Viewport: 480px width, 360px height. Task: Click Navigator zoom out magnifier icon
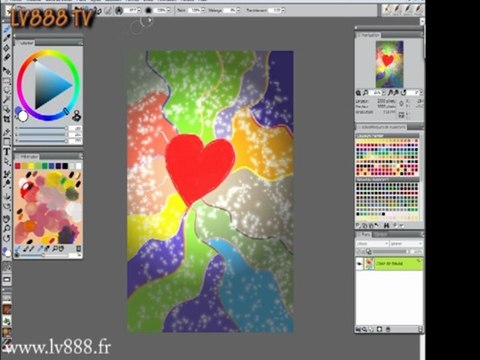[x=359, y=93]
